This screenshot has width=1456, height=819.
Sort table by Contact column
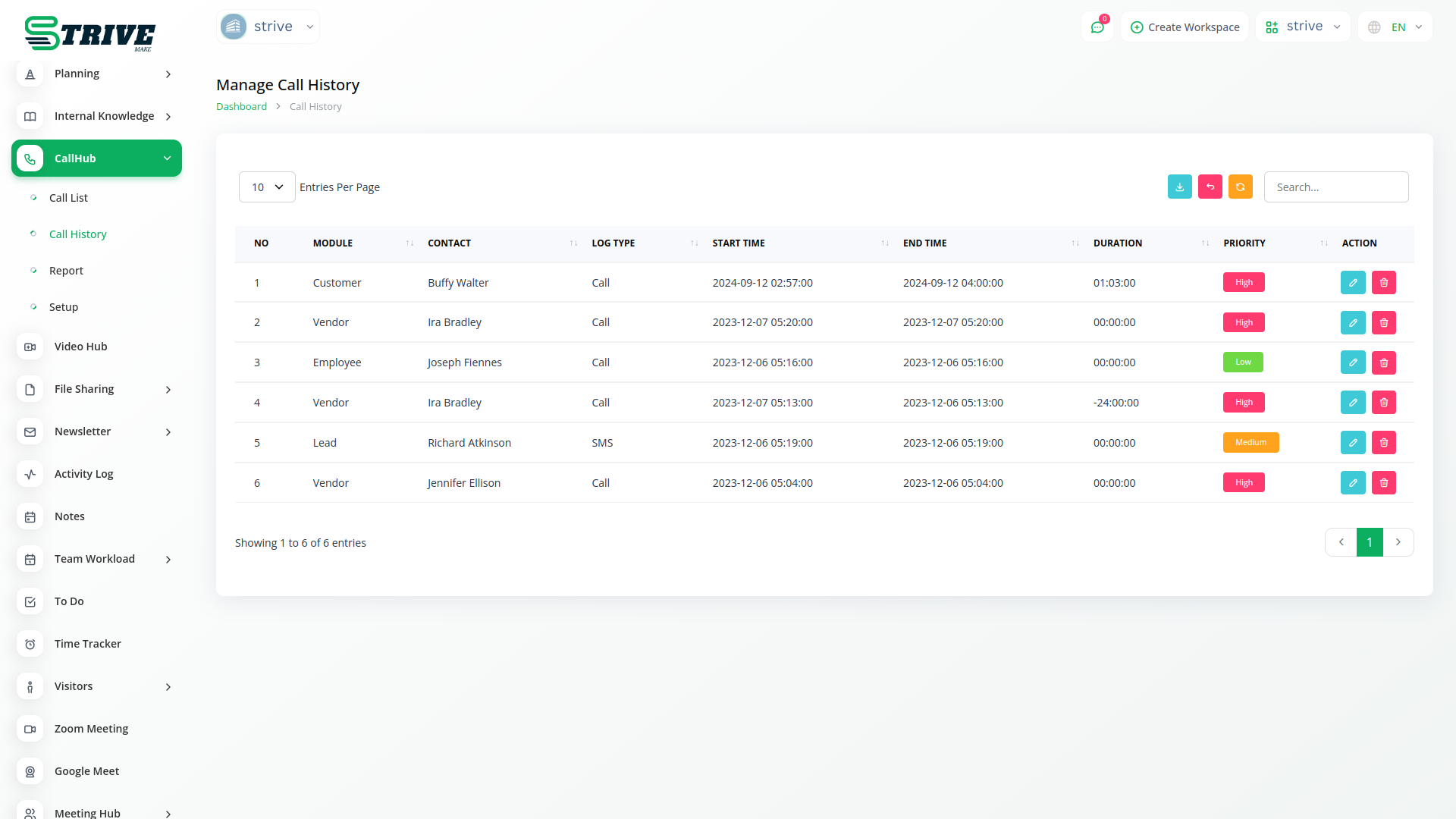click(449, 243)
